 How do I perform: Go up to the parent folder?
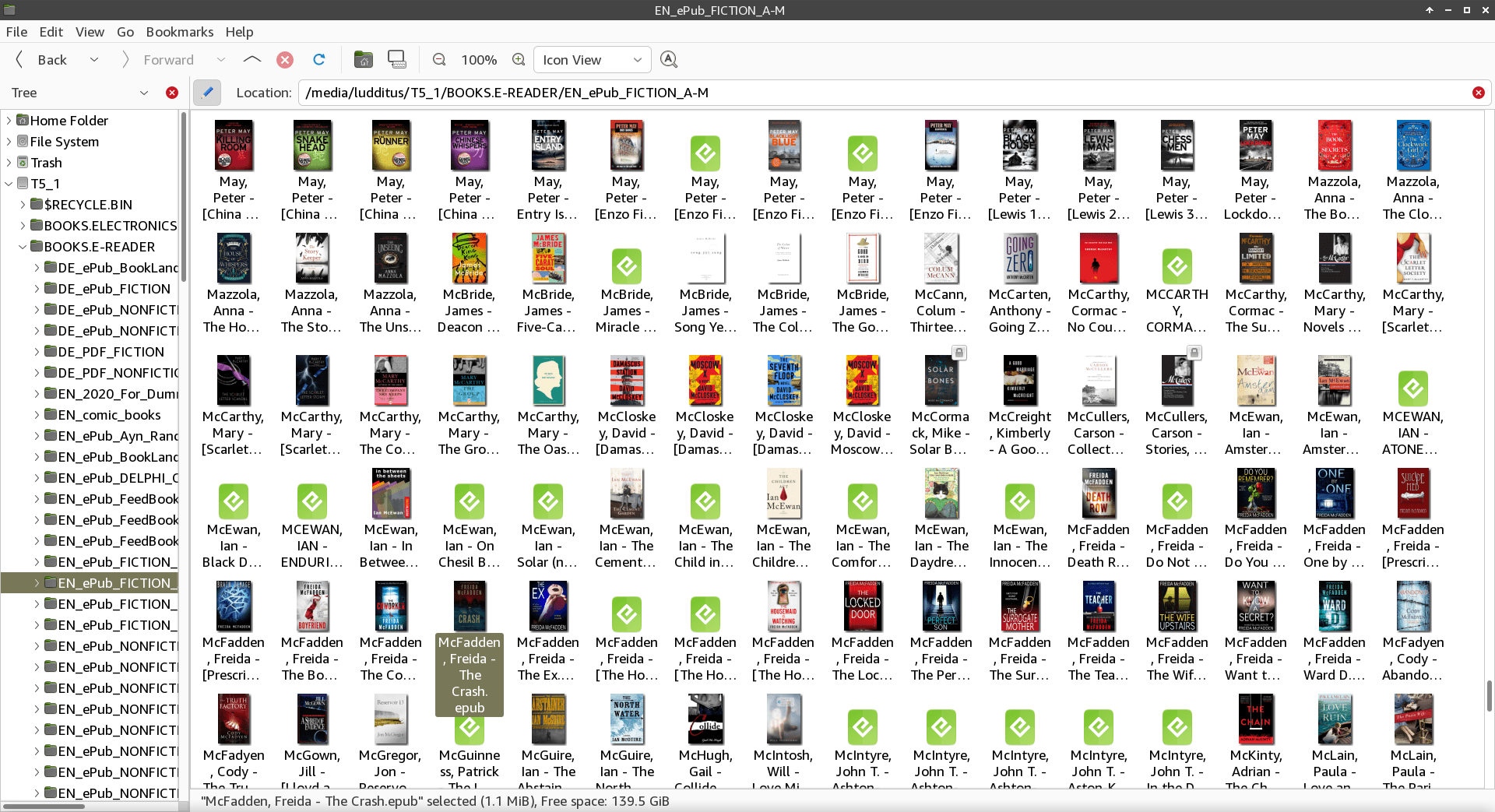252,60
